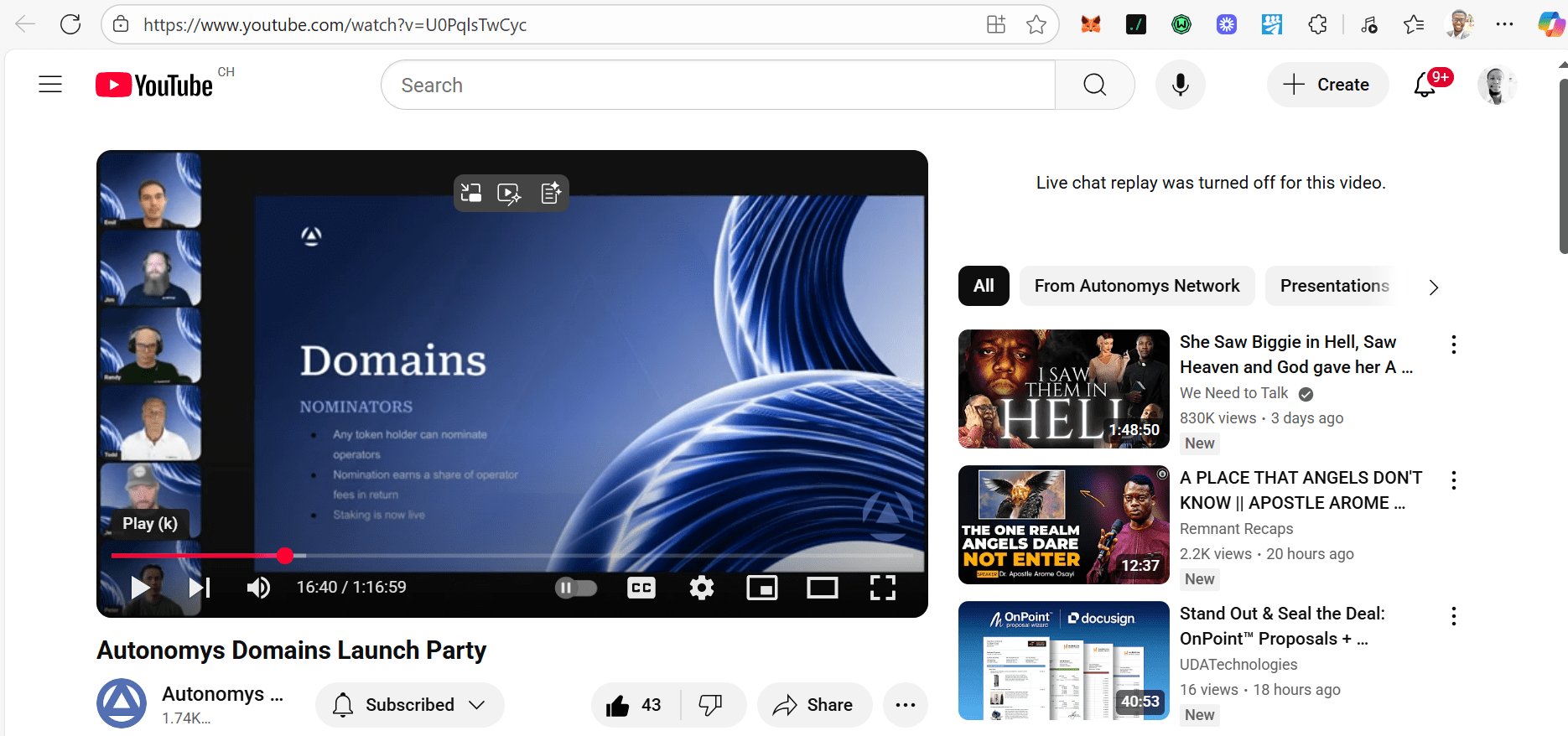The height and width of the screenshot is (736, 1568).
Task: Switch to theater mode
Action: point(822,588)
